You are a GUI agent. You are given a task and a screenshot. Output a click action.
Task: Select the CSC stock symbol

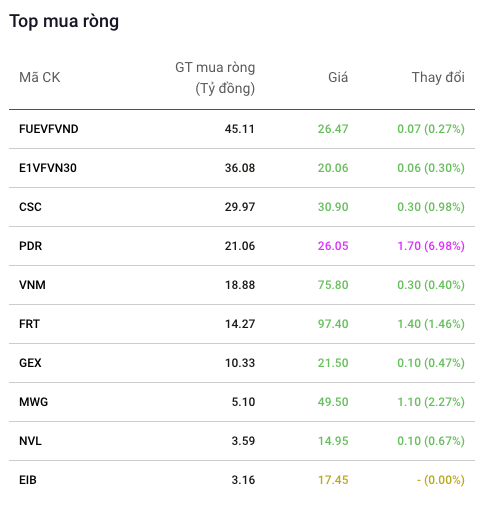pyautogui.click(x=30, y=207)
